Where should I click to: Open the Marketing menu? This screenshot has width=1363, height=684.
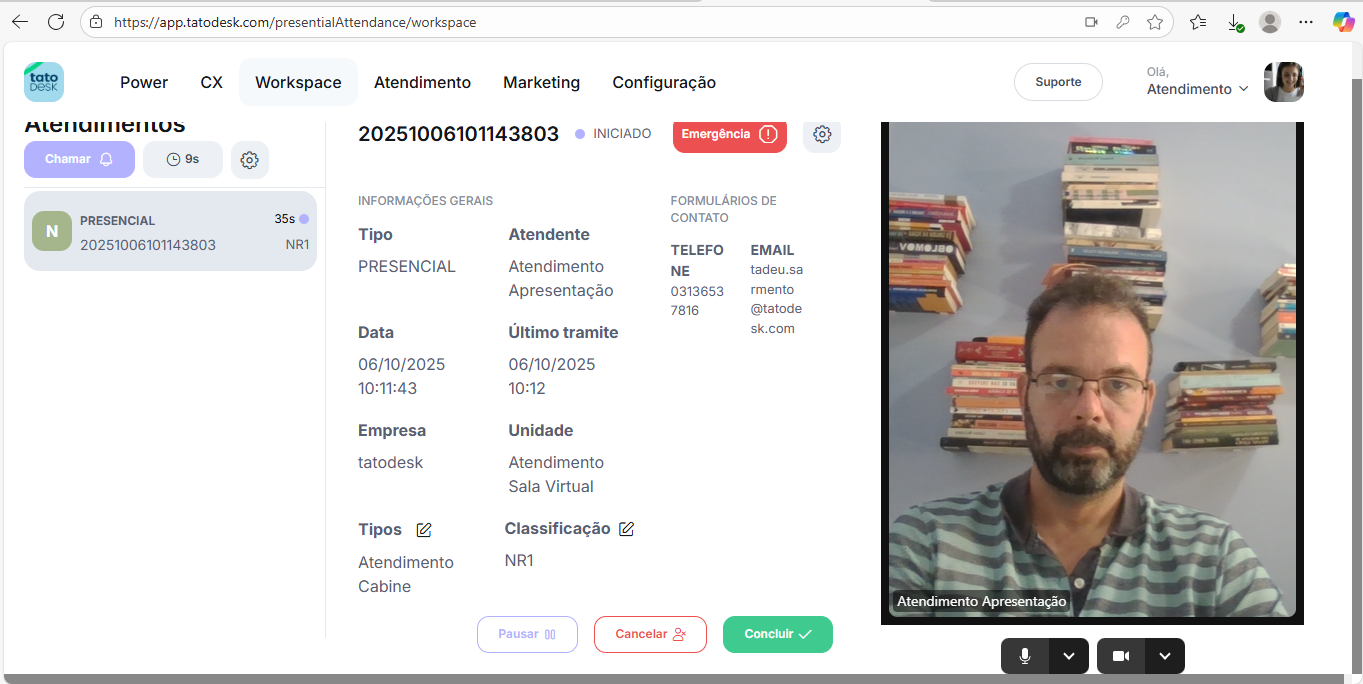[x=541, y=83]
